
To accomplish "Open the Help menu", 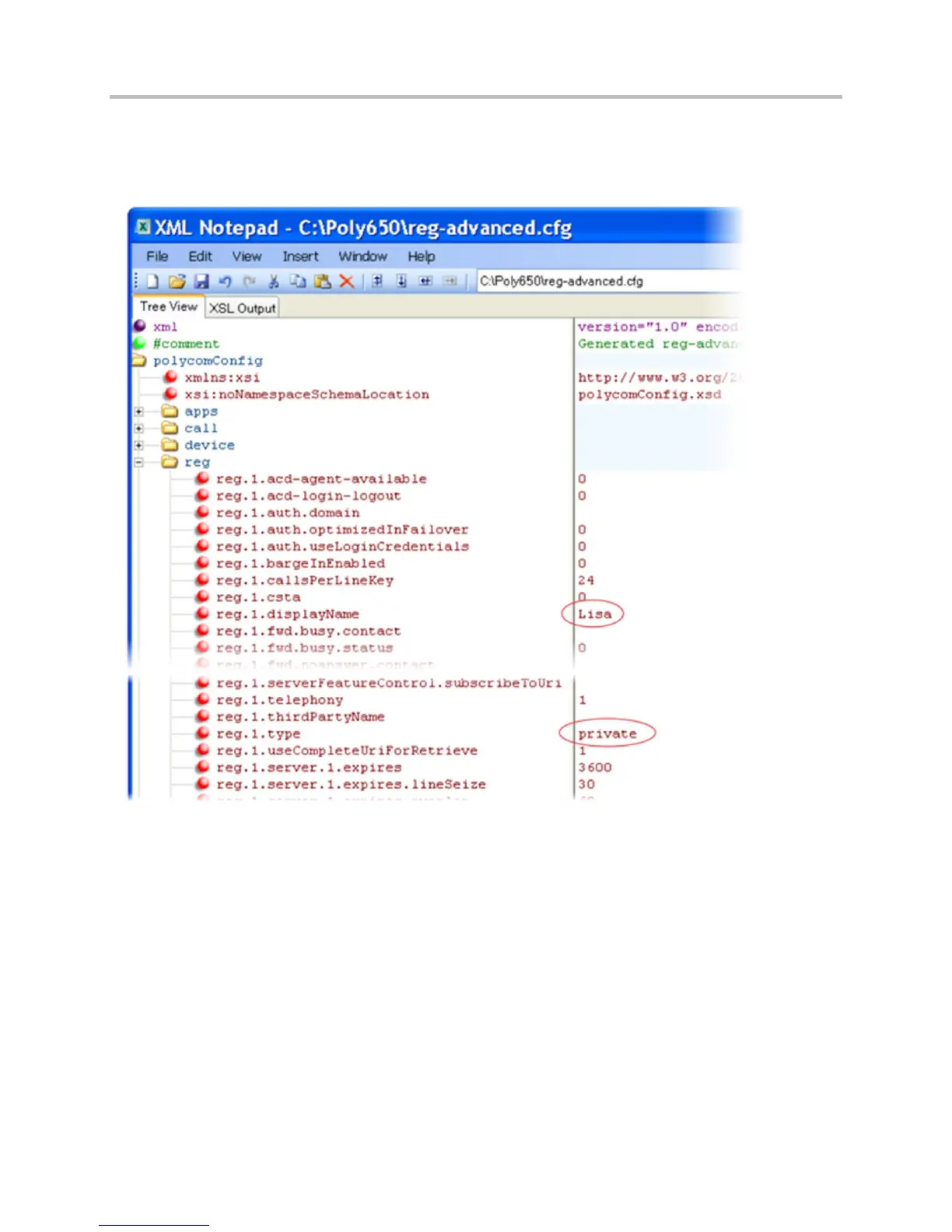I will (x=422, y=256).
